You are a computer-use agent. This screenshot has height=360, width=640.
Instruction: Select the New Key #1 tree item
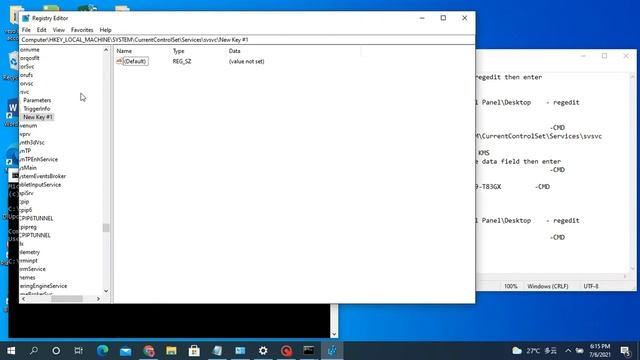(x=38, y=117)
